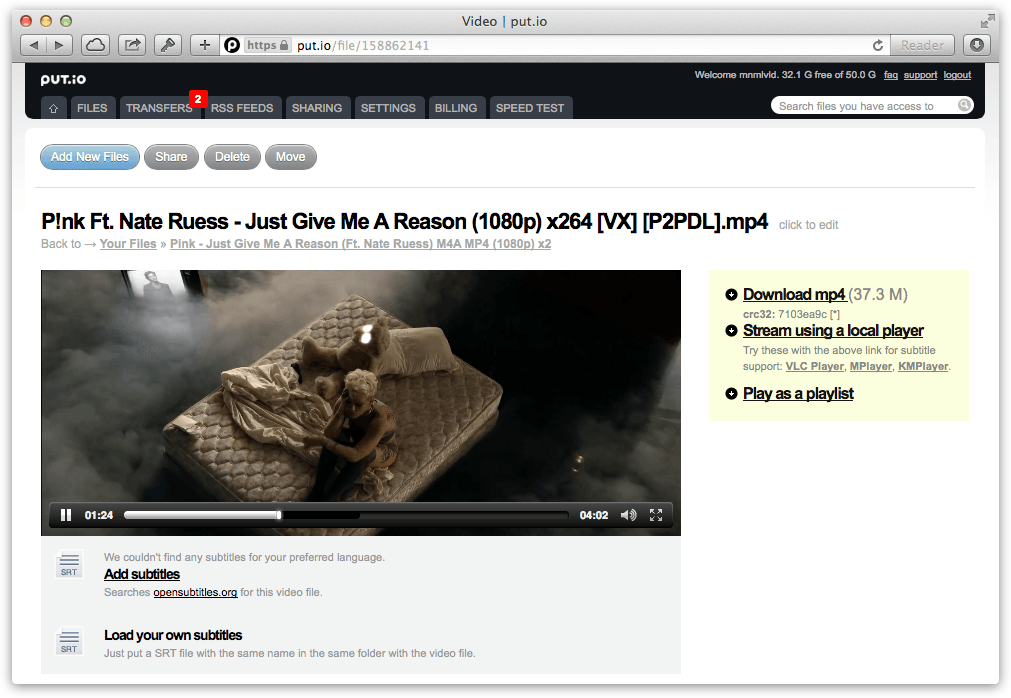Open the support link
The height and width of the screenshot is (698, 1011).
pyautogui.click(x=920, y=75)
